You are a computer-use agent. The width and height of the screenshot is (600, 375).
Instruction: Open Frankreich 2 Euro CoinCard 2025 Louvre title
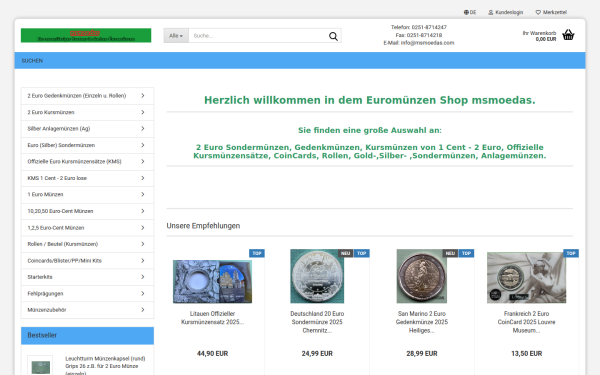527,322
